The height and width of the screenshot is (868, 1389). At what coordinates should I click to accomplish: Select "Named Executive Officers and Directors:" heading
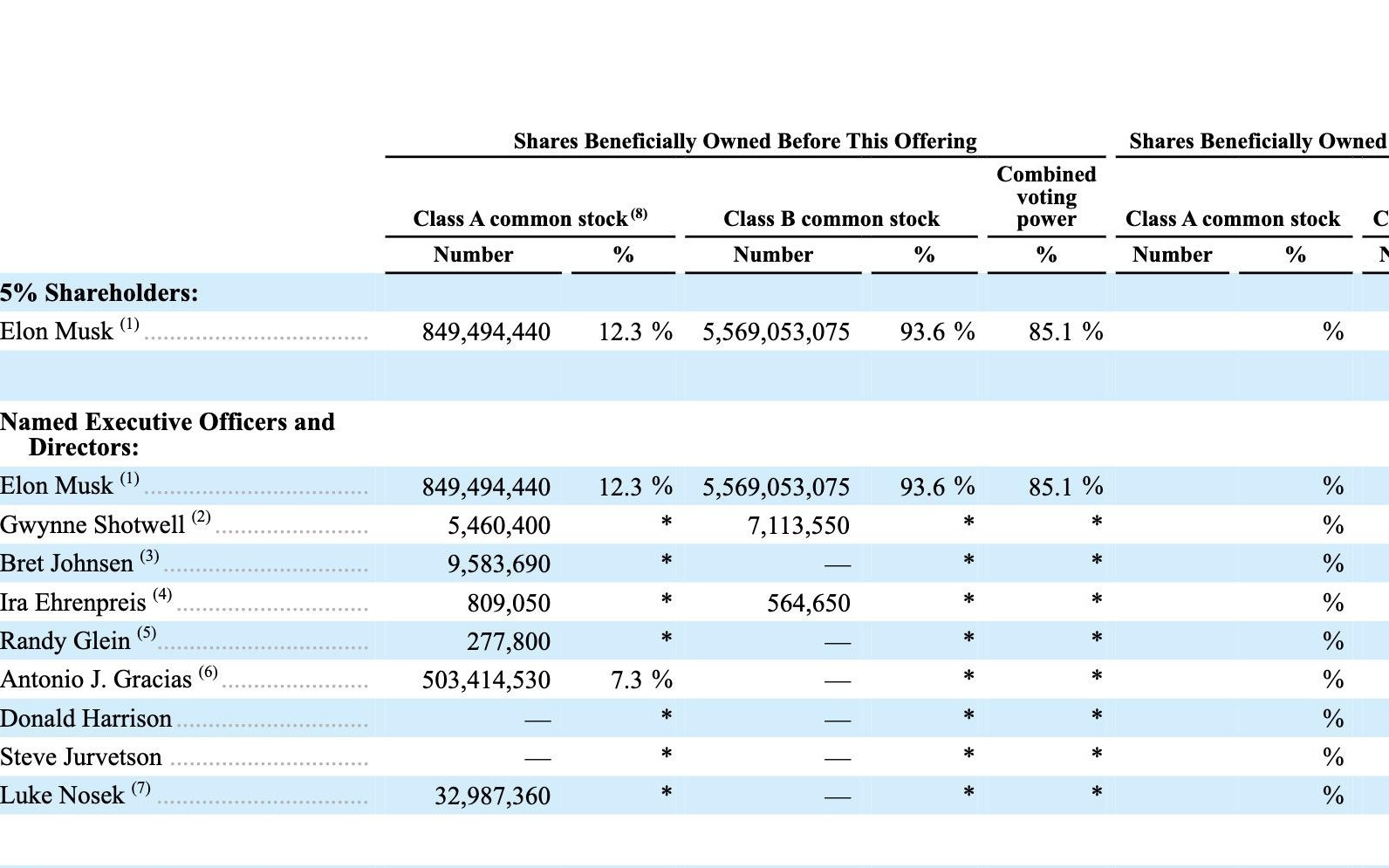168,434
